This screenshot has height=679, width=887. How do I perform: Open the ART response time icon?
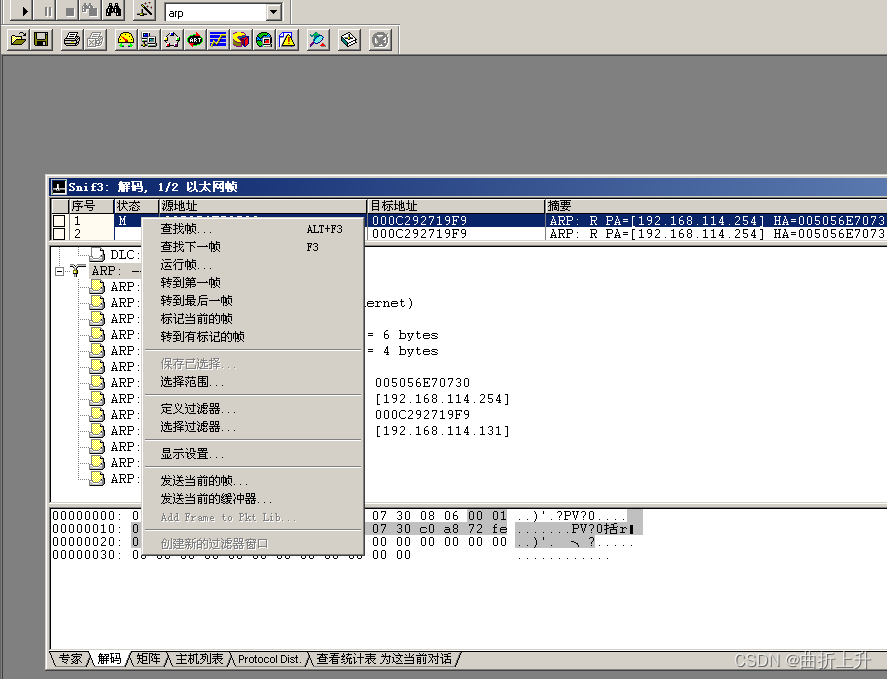point(195,40)
